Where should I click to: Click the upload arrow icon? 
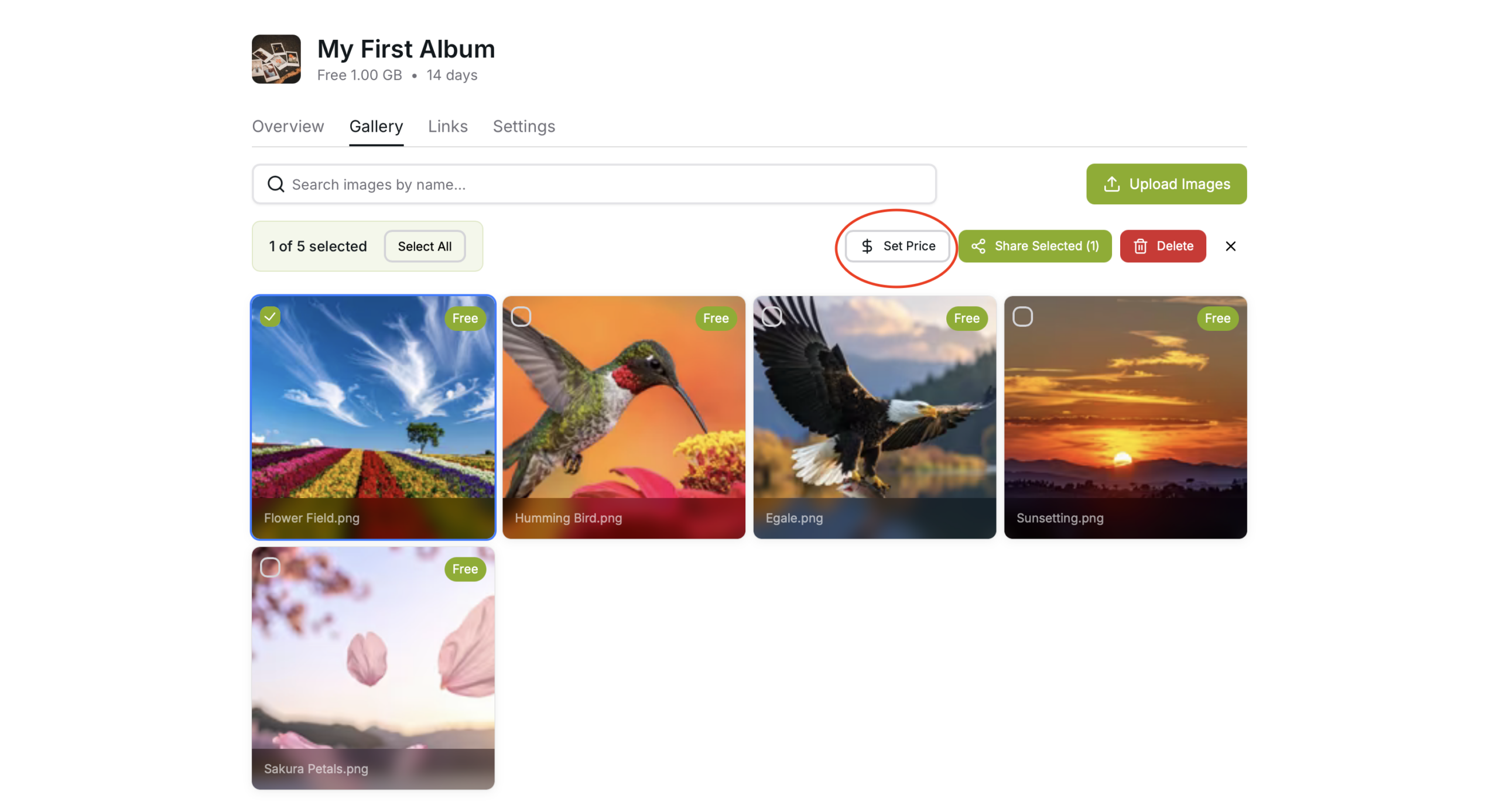[x=1111, y=184]
